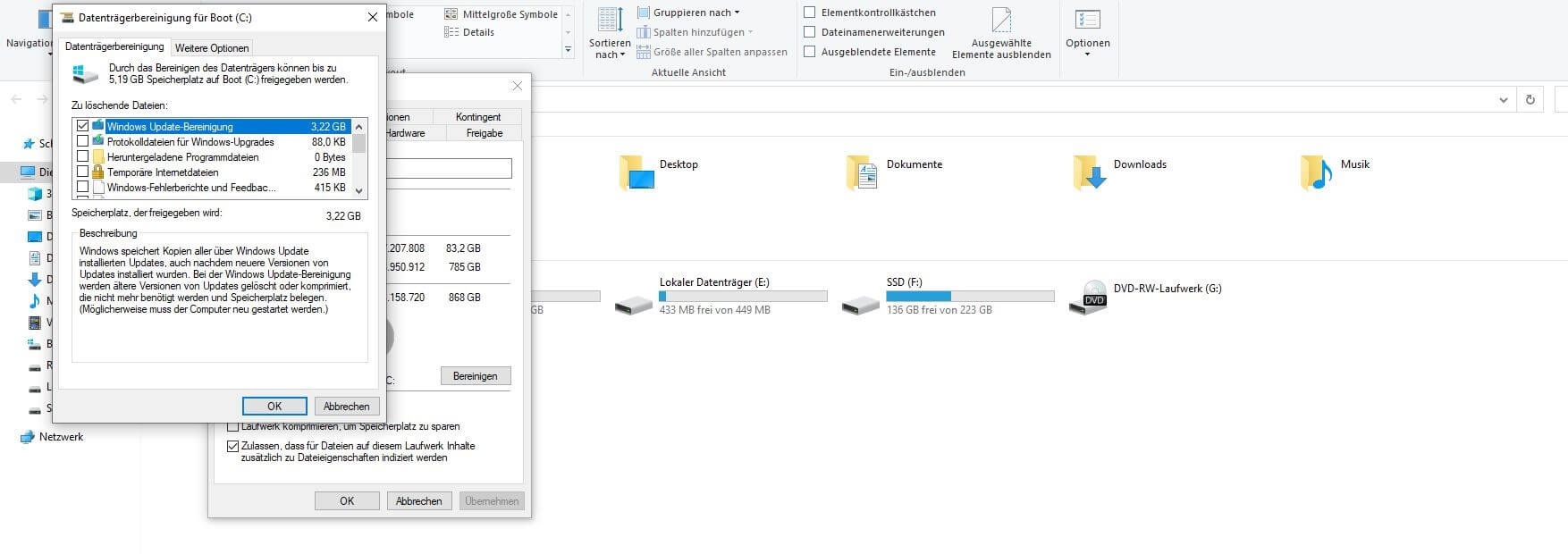
Task: Open the Downloads folder icon
Action: 1091,172
